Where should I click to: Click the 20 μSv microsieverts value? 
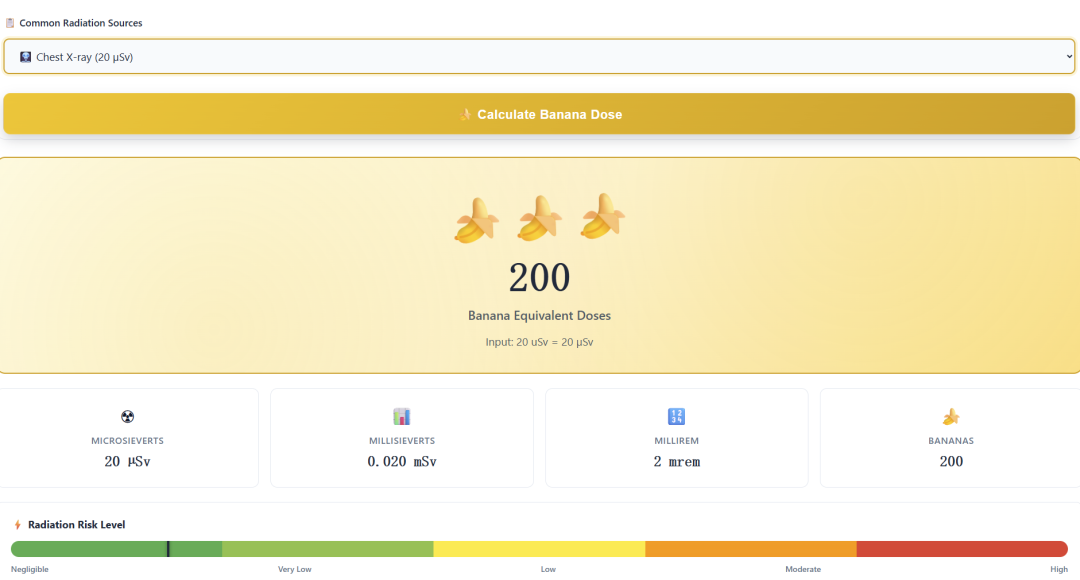[x=127, y=462]
